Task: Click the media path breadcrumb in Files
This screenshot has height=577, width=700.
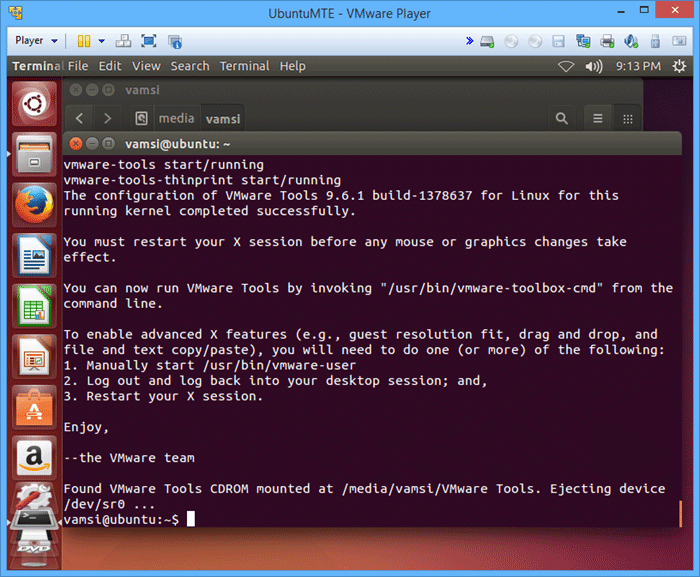Action: pyautogui.click(x=176, y=118)
